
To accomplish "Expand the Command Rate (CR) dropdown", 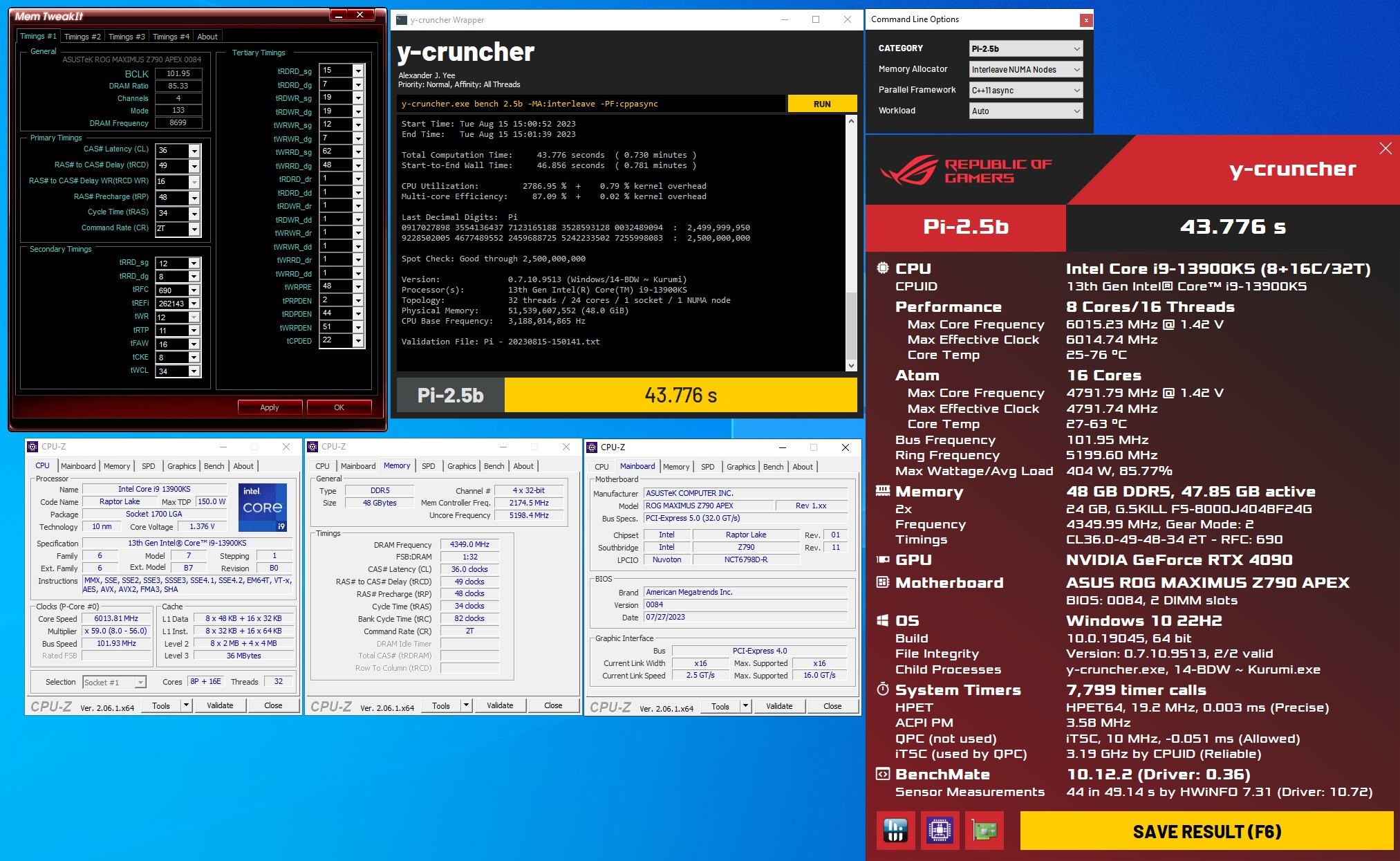I will [x=194, y=228].
